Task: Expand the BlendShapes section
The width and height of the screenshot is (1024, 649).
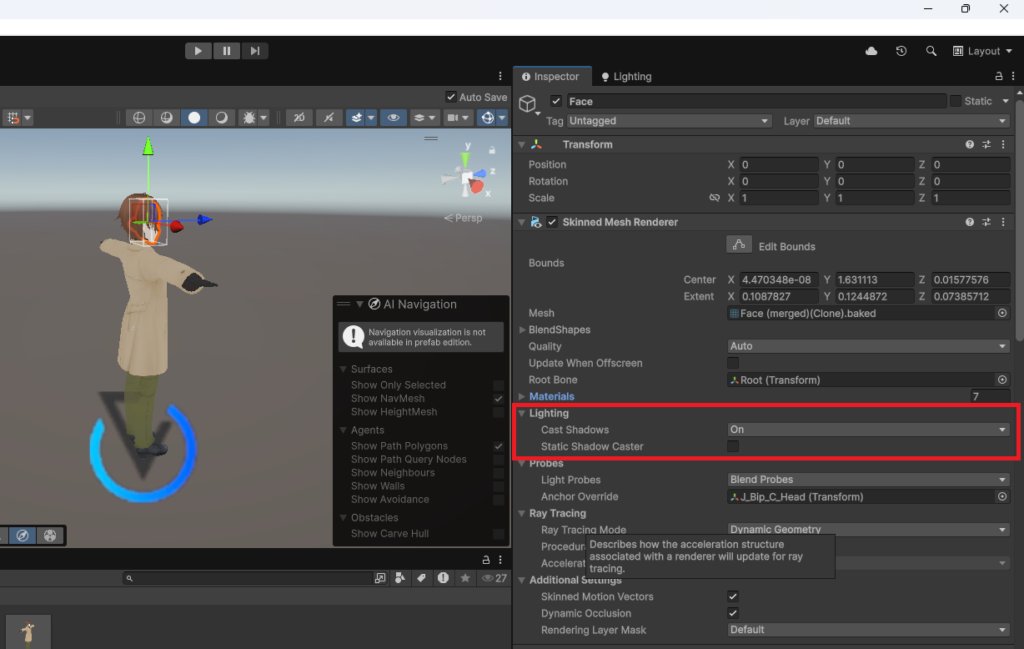Action: pyautogui.click(x=522, y=330)
